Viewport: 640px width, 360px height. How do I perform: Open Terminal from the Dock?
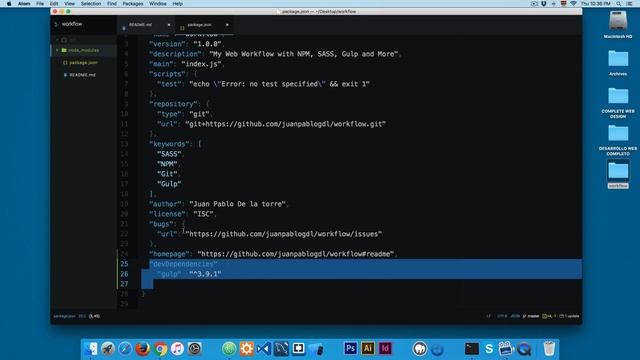(472, 349)
